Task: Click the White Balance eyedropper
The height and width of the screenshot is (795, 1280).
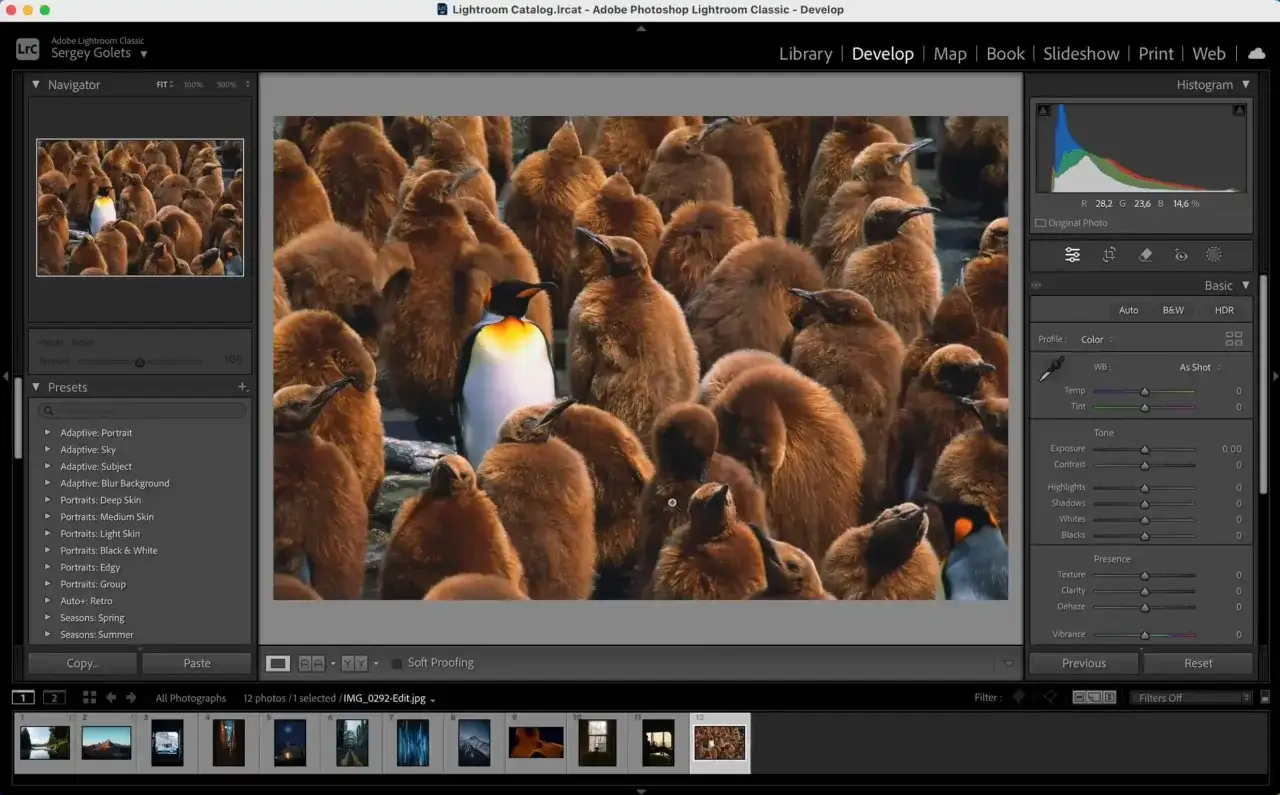Action: pyautogui.click(x=1050, y=368)
